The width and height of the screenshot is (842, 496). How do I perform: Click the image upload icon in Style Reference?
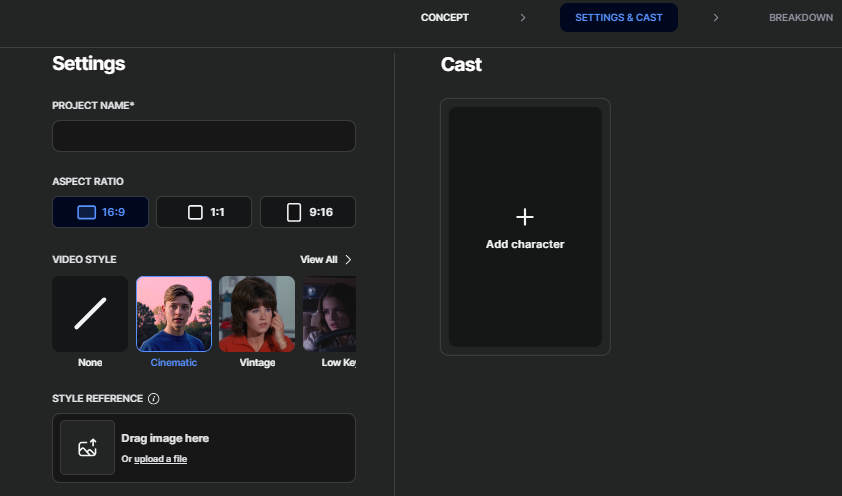(88, 448)
